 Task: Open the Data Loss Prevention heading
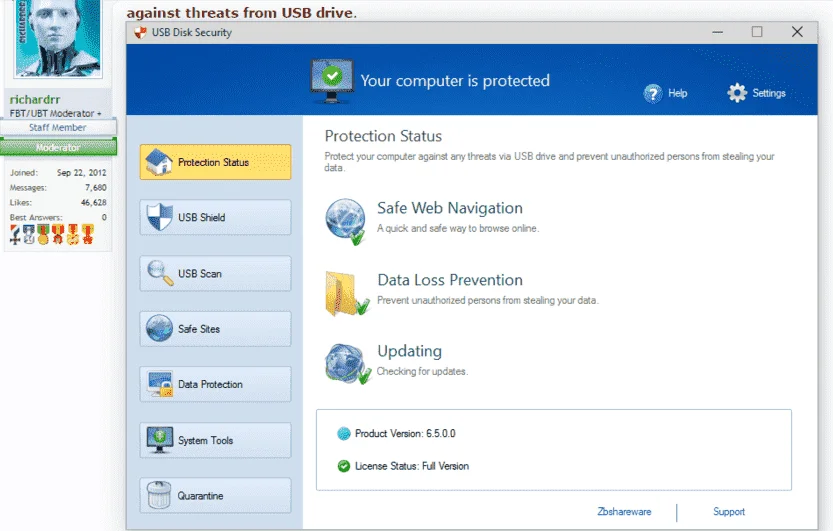(x=450, y=280)
